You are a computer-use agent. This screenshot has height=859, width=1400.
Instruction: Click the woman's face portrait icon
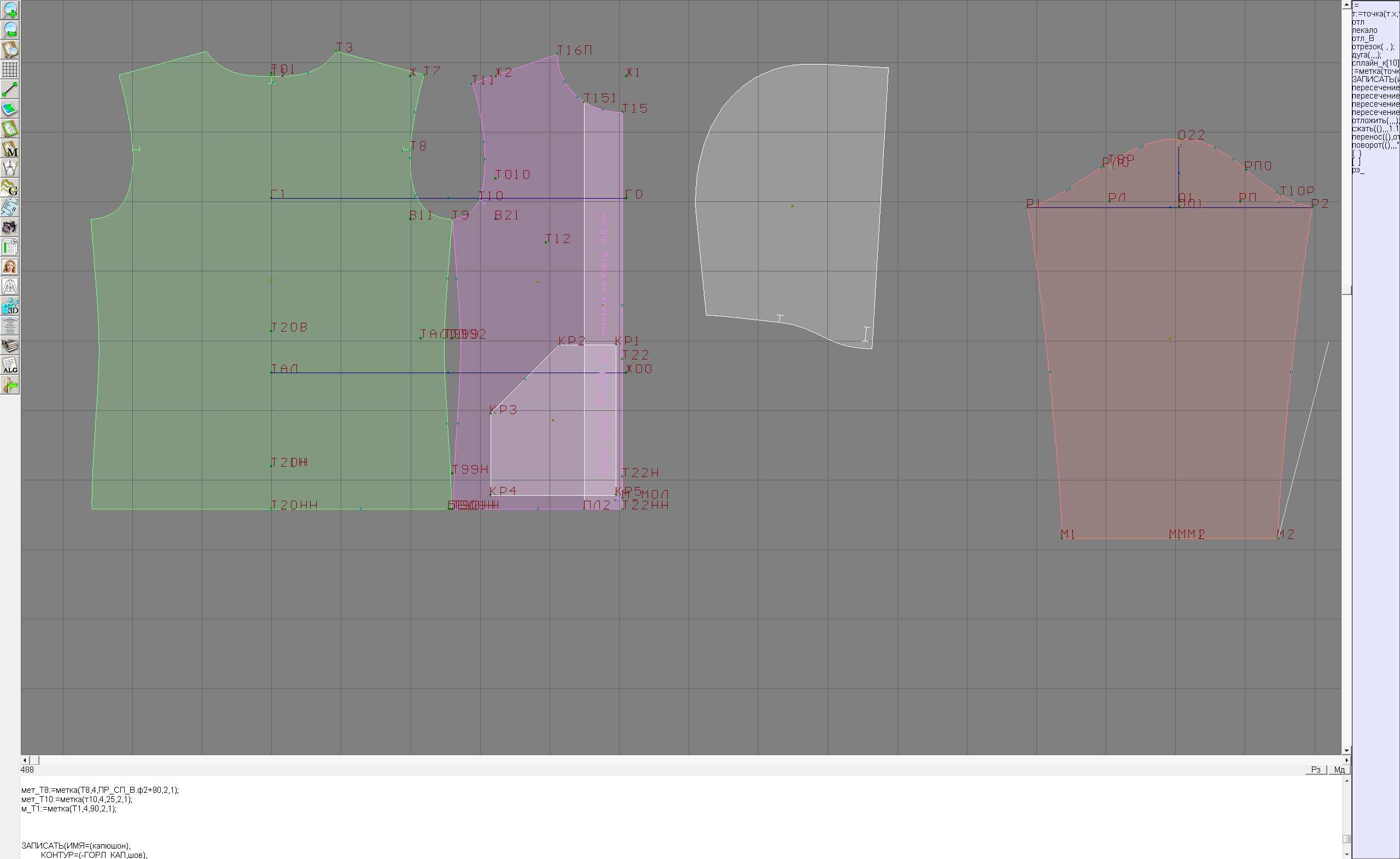[x=10, y=266]
